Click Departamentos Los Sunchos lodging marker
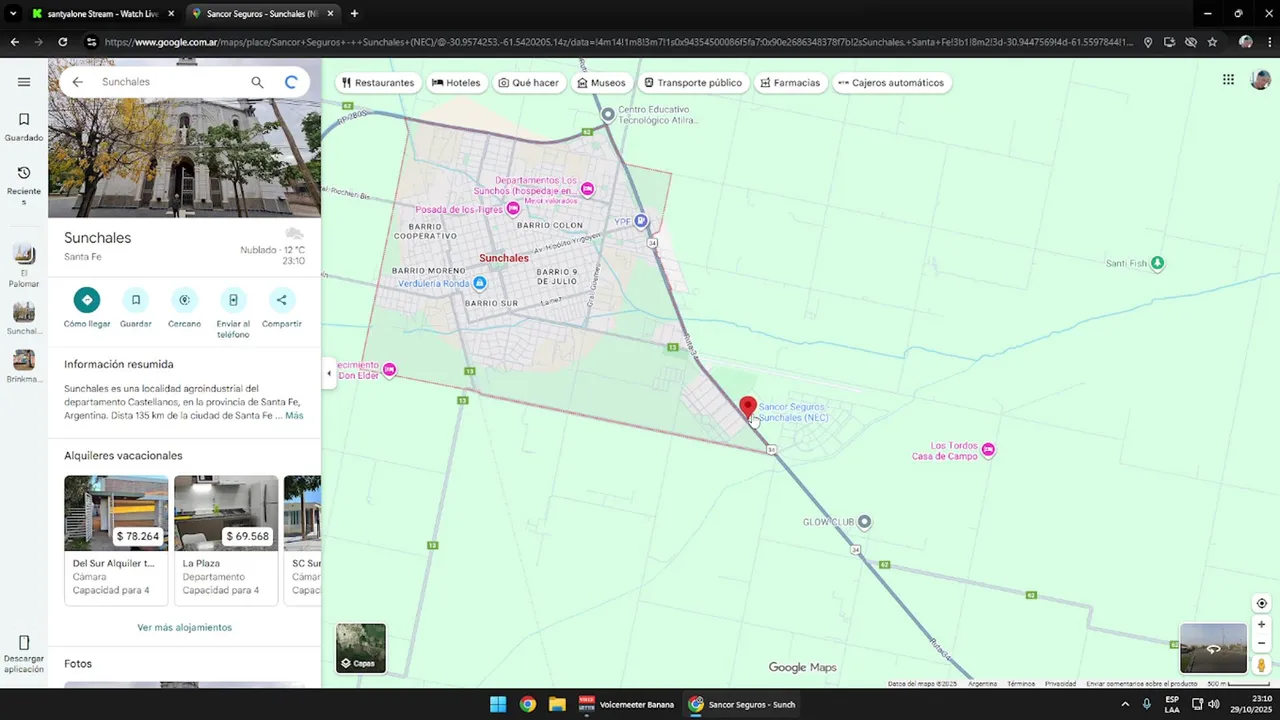The width and height of the screenshot is (1280, 720). [588, 188]
